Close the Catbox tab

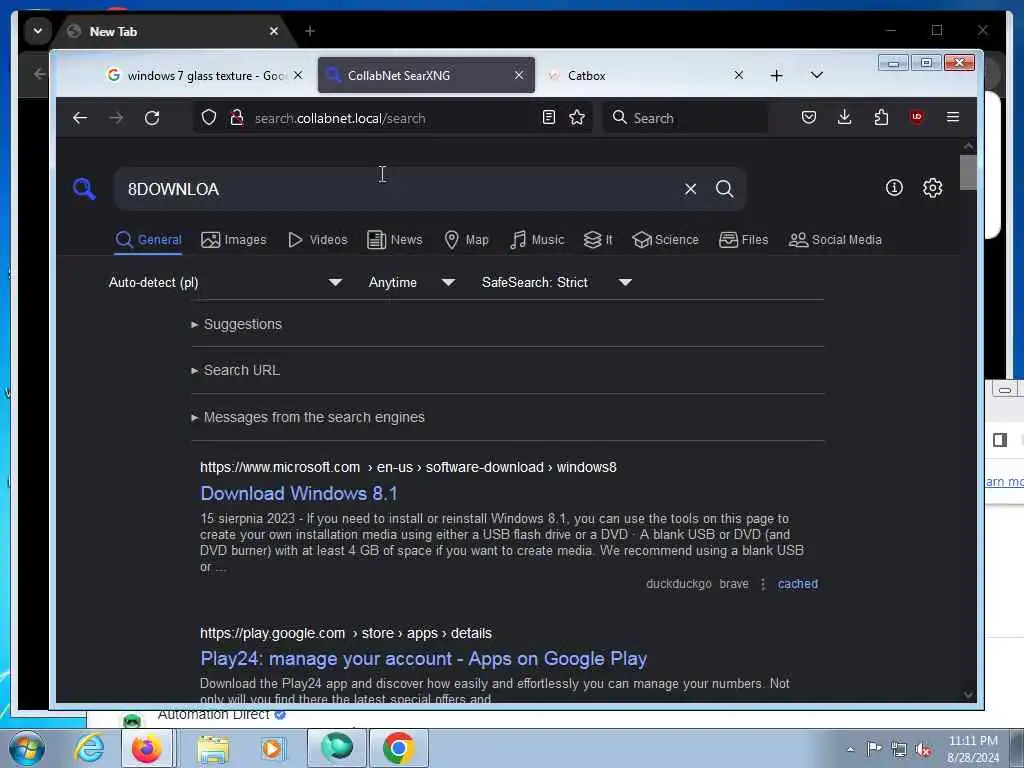739,75
